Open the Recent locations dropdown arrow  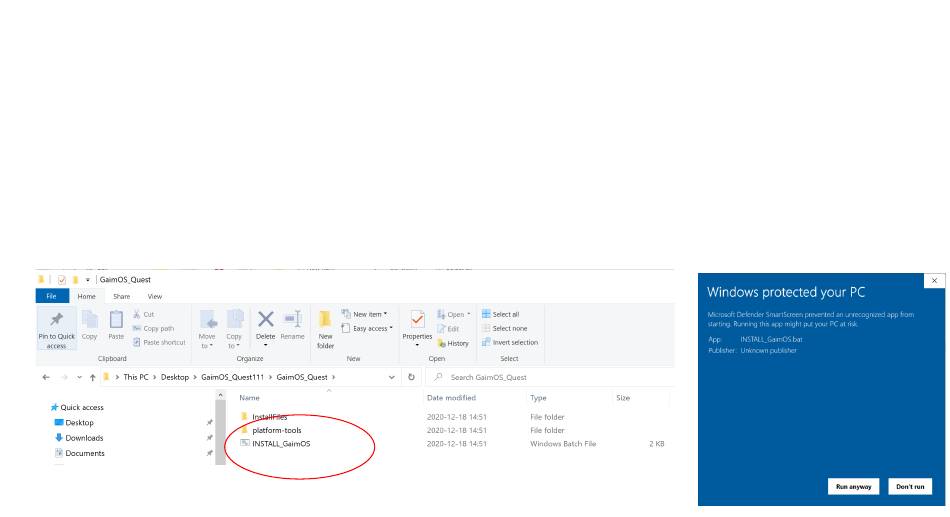(79, 377)
